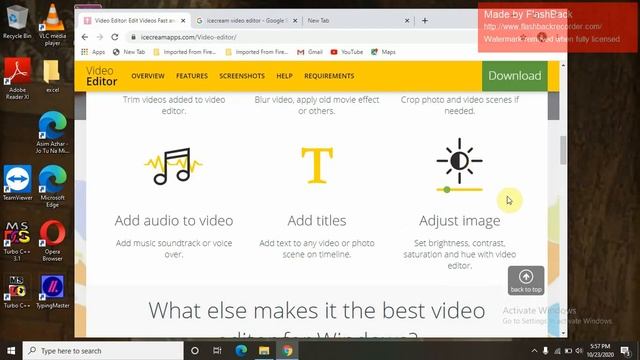The image size is (640, 360).
Task: Click the green Download button
Action: (x=515, y=76)
